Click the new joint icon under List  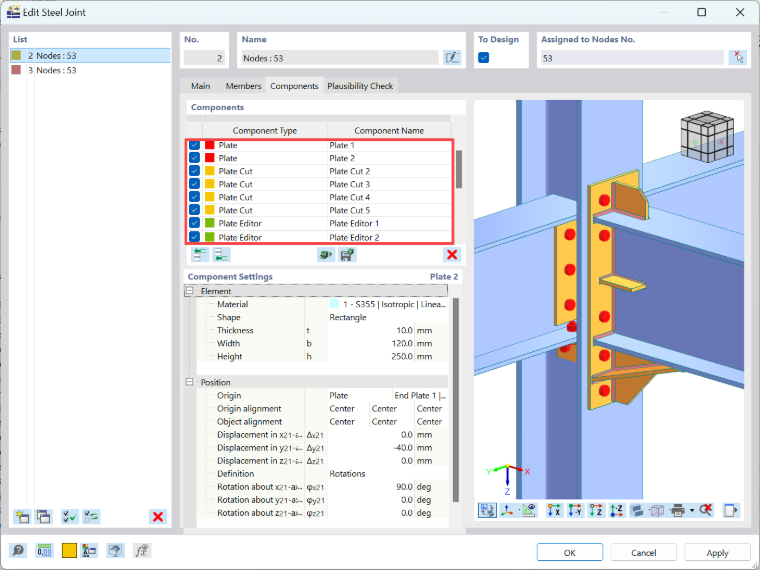point(22,516)
